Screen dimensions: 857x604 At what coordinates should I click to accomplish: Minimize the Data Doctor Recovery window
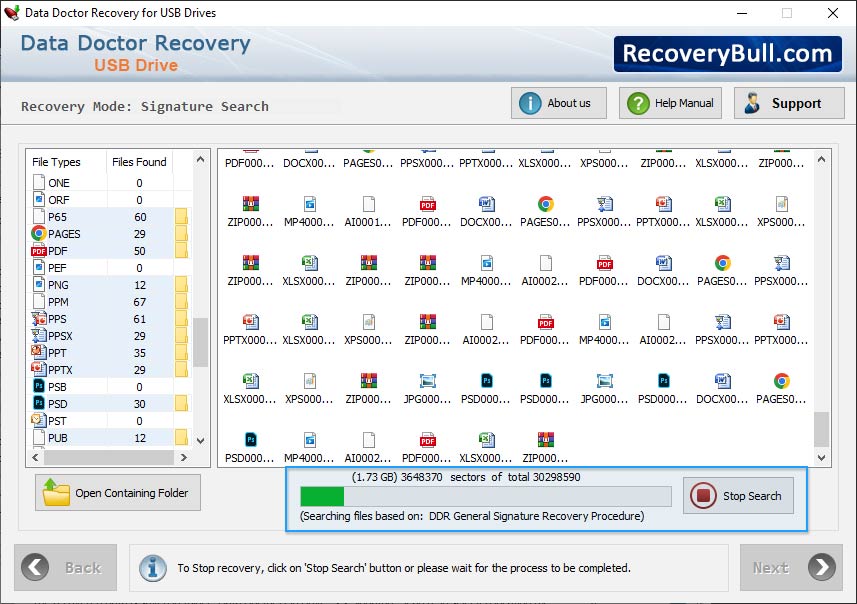742,13
